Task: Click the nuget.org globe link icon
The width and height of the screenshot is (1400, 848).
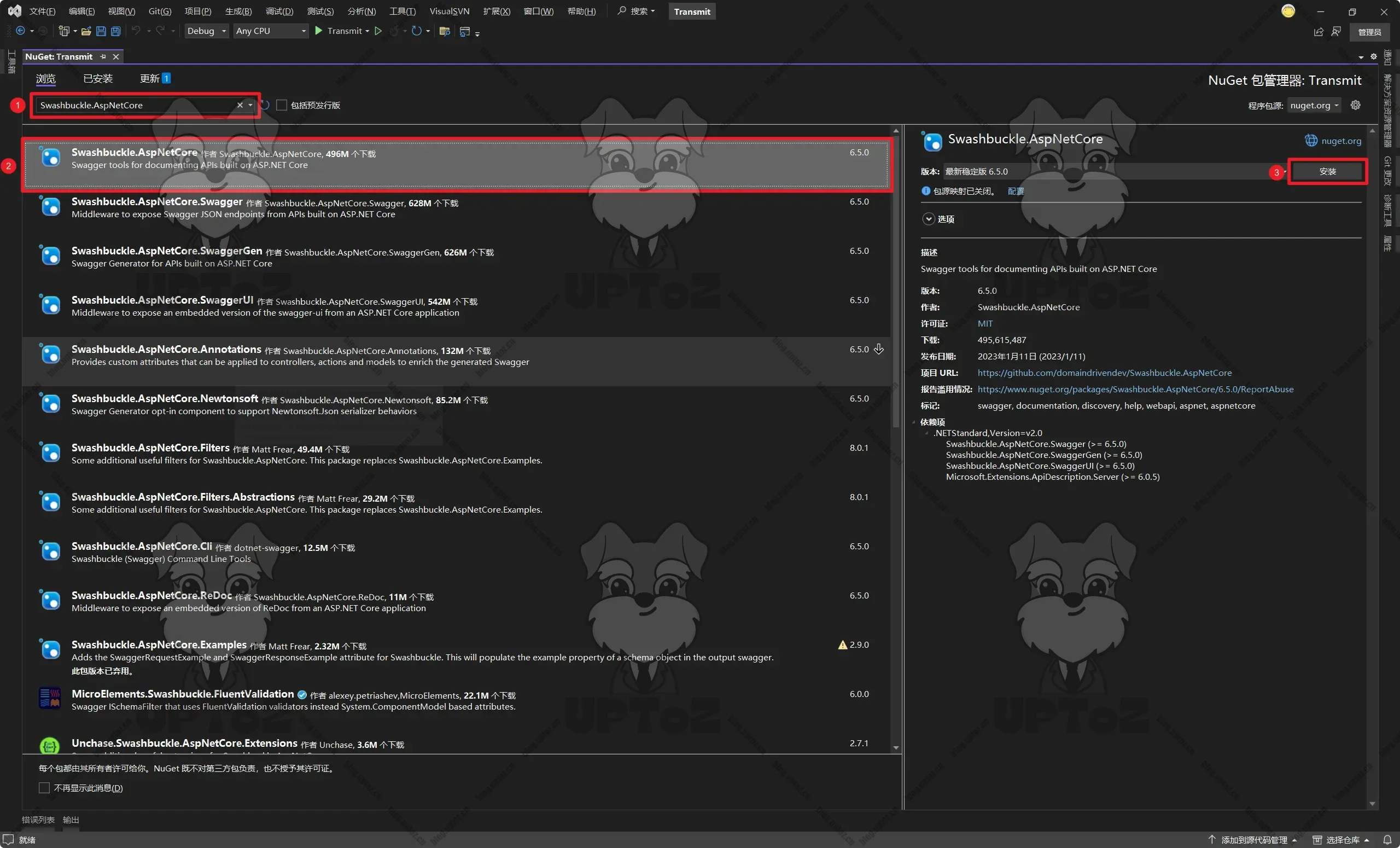Action: [1311, 141]
